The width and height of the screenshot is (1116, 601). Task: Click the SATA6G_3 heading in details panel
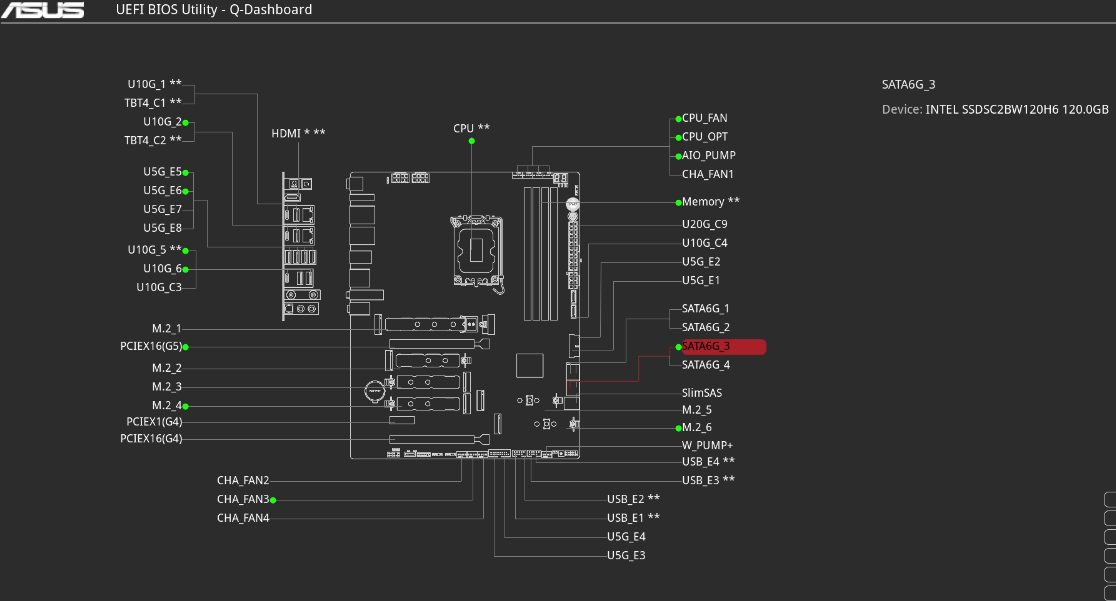[909, 85]
